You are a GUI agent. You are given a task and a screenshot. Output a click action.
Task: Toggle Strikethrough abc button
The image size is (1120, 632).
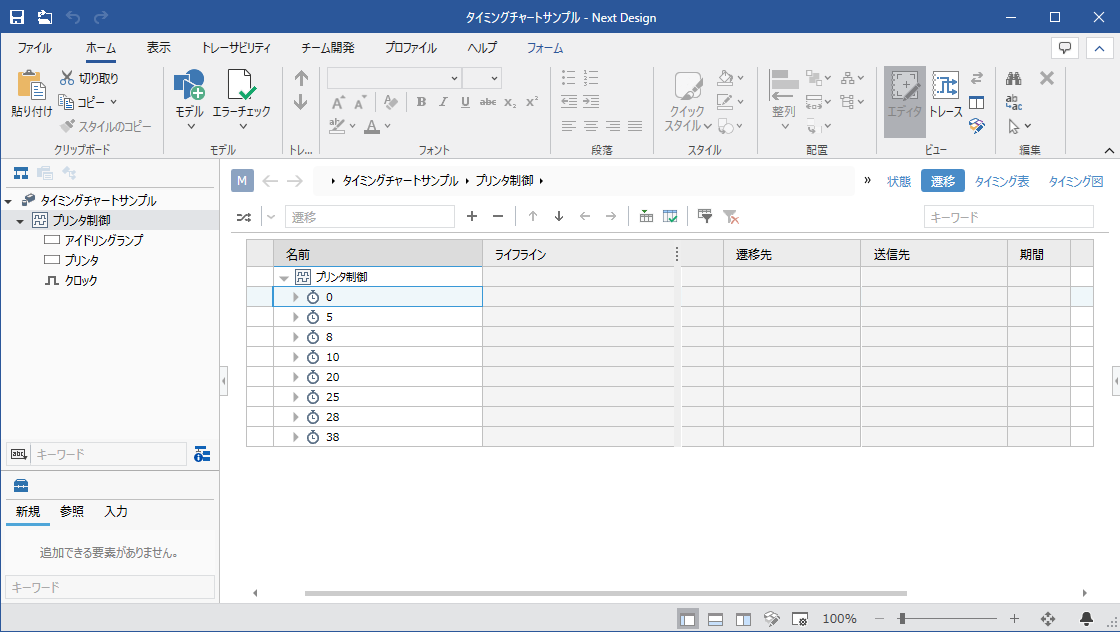(488, 102)
